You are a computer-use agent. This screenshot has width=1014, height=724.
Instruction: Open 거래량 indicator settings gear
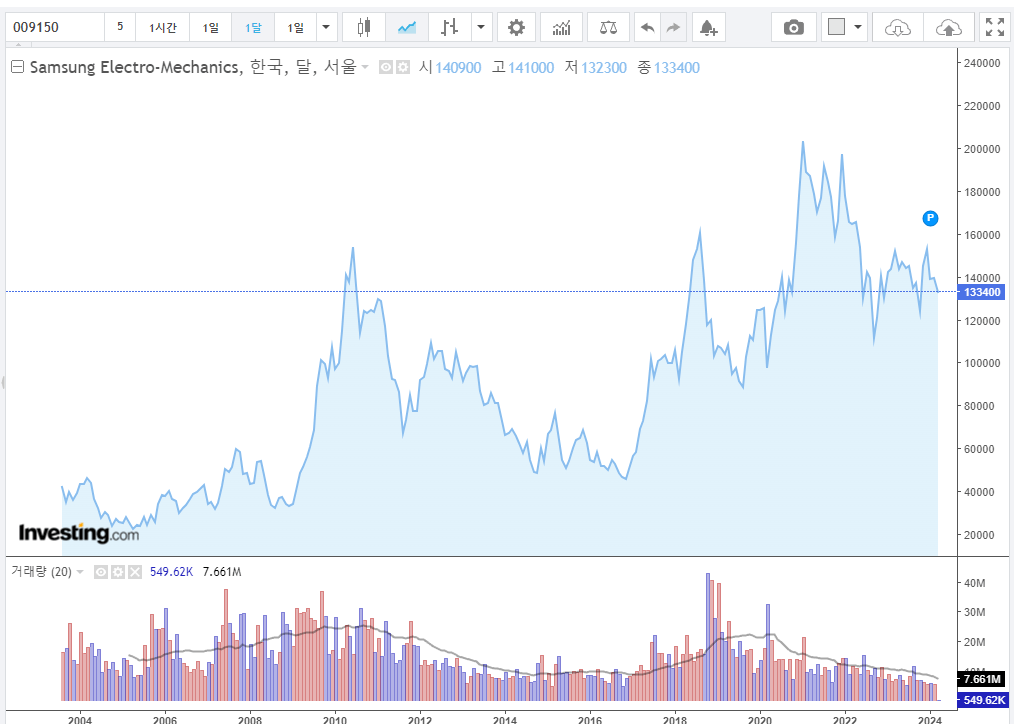(118, 572)
